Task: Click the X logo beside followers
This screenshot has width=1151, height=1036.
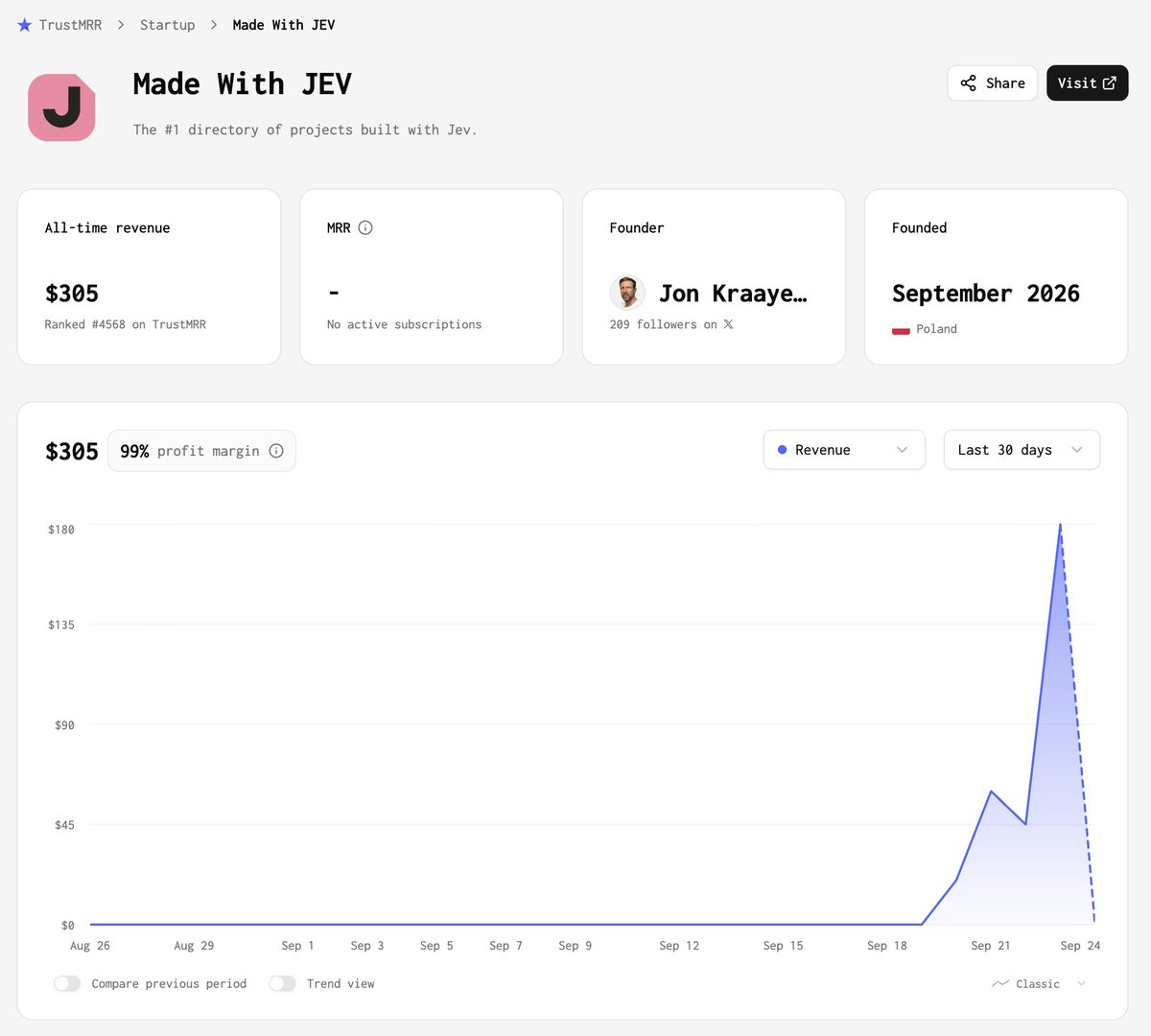Action: pyautogui.click(x=728, y=324)
